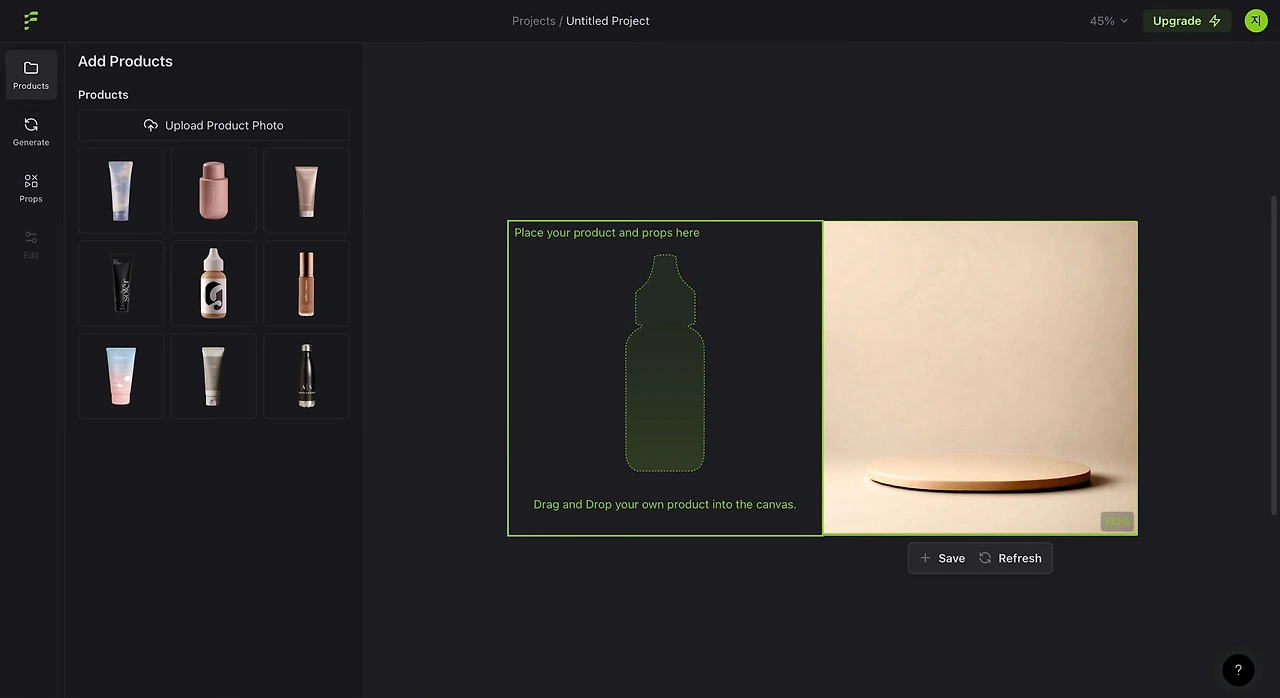Viewport: 1280px width, 698px height.
Task: Click the bottle placeholder outline in canvas
Action: point(665,363)
